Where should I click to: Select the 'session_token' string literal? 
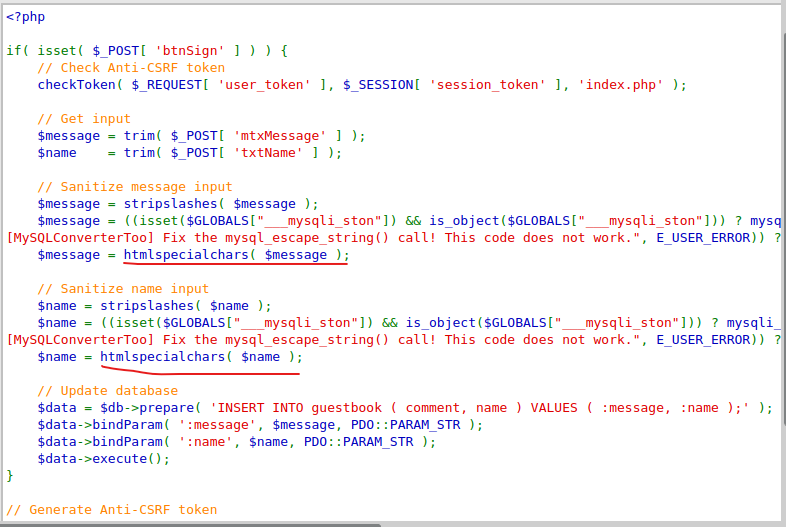point(487,85)
